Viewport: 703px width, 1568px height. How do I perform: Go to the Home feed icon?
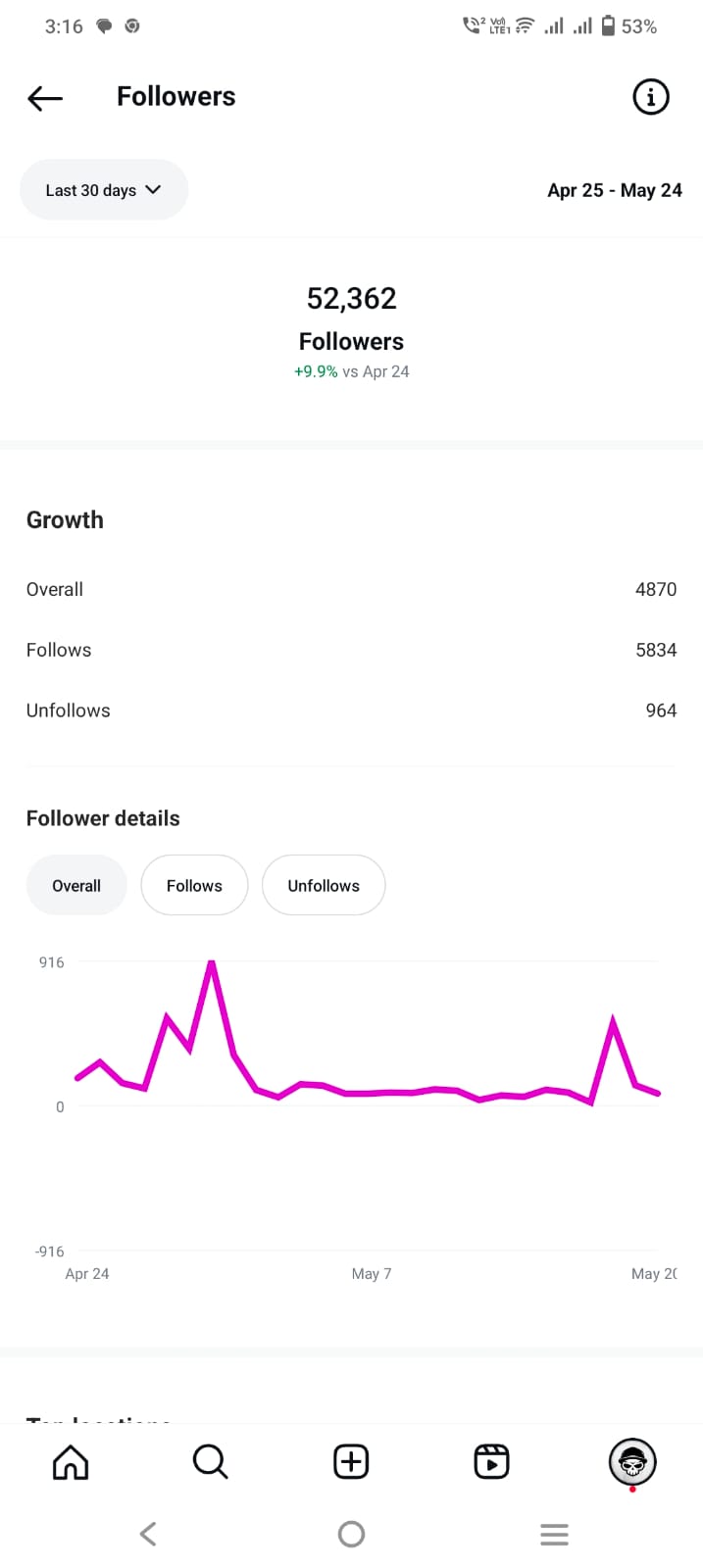(x=71, y=1461)
